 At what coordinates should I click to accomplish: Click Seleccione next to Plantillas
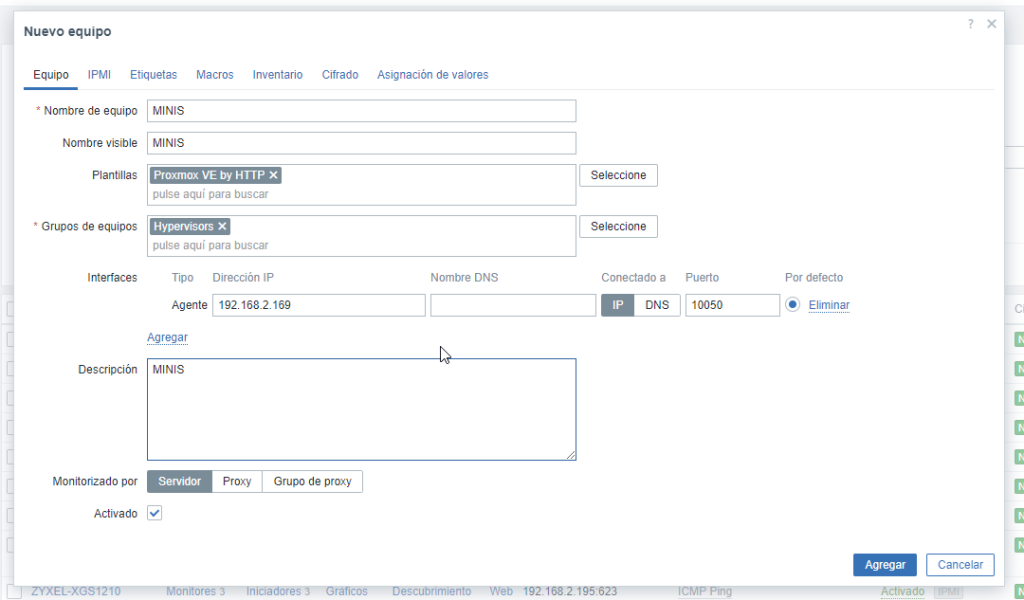pos(618,174)
